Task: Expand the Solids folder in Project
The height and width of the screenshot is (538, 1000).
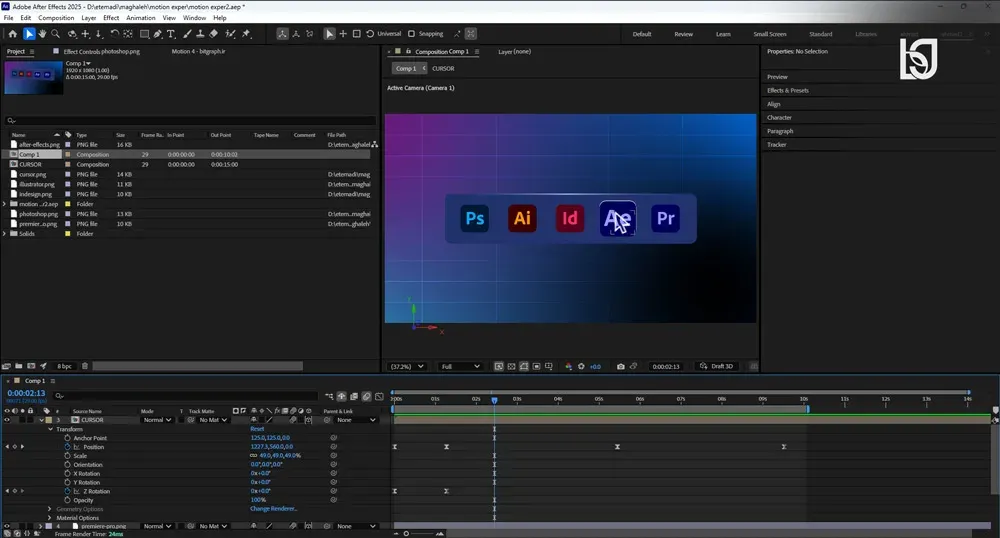Action: (4, 233)
